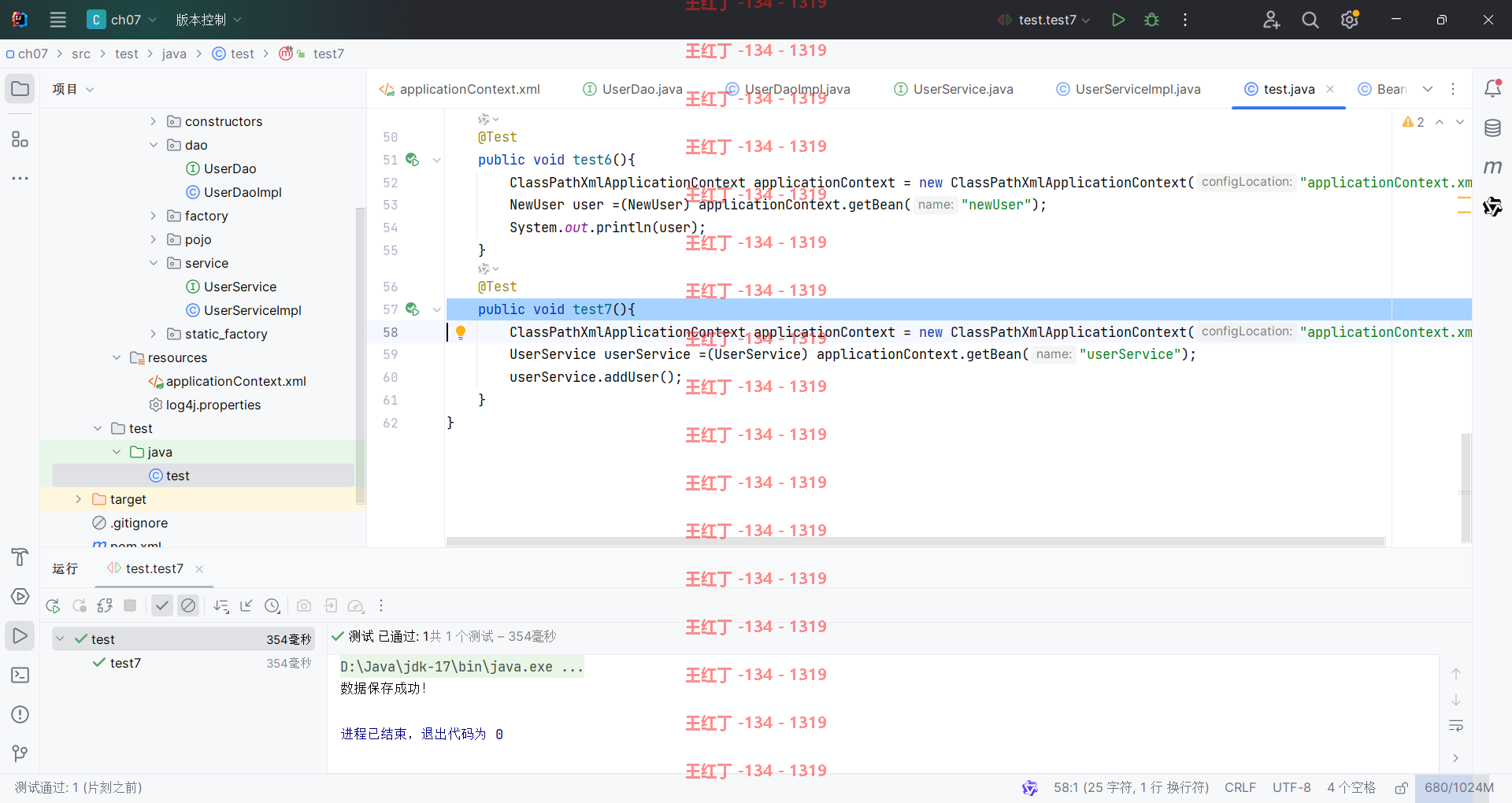The height and width of the screenshot is (803, 1512).
Task: Change UTF-8 file encoding
Action: click(x=1291, y=788)
